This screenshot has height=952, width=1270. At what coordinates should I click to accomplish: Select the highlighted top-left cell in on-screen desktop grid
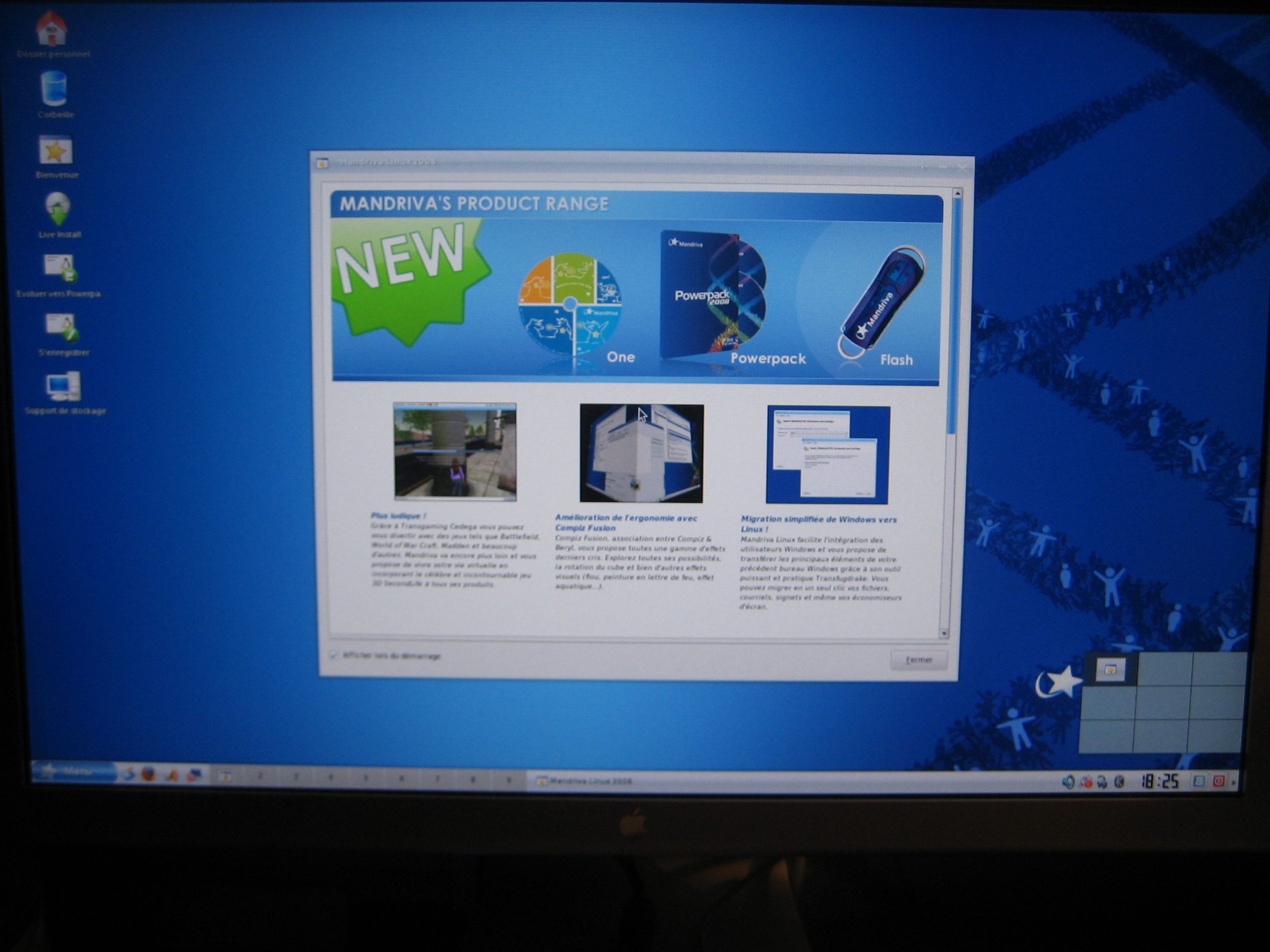pos(1110,669)
